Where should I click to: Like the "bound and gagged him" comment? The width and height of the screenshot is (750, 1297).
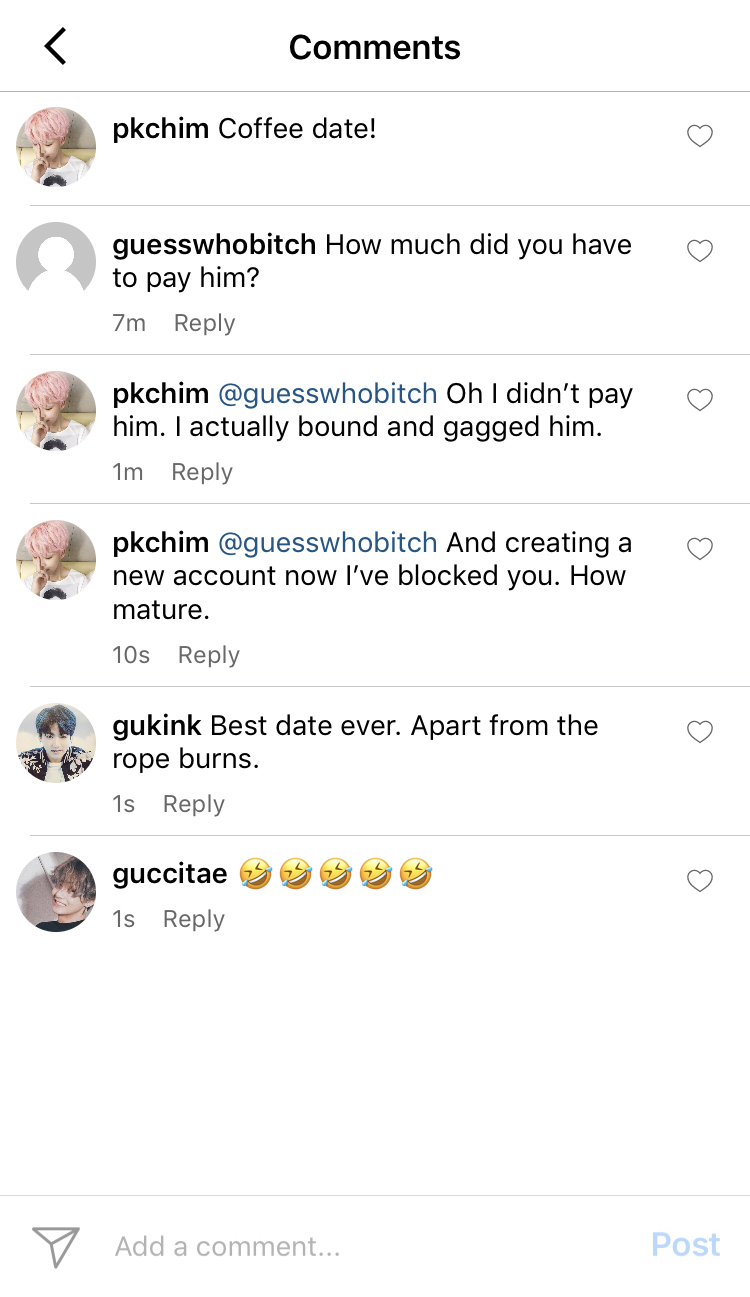700,400
